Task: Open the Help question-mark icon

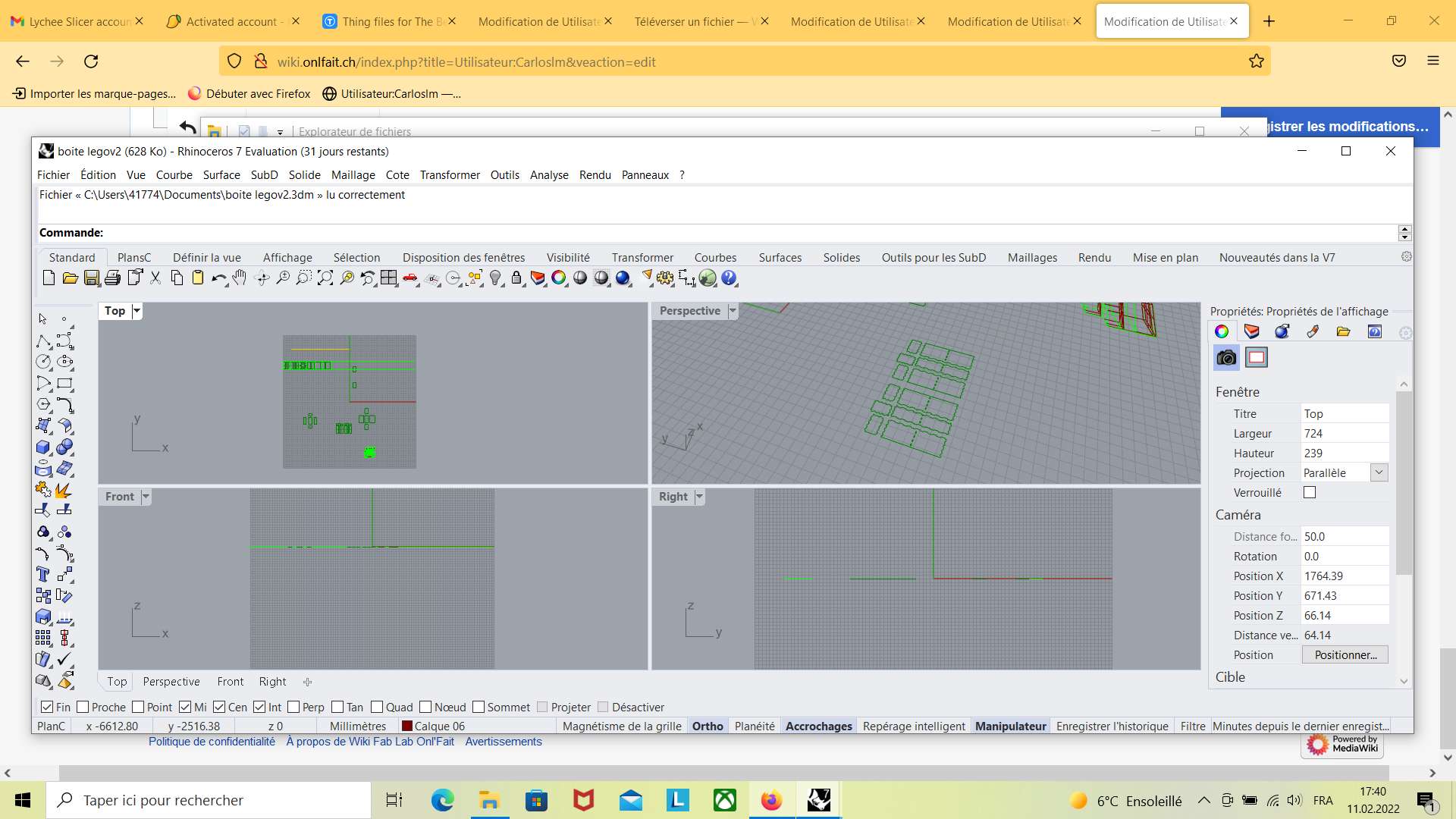Action: click(729, 278)
